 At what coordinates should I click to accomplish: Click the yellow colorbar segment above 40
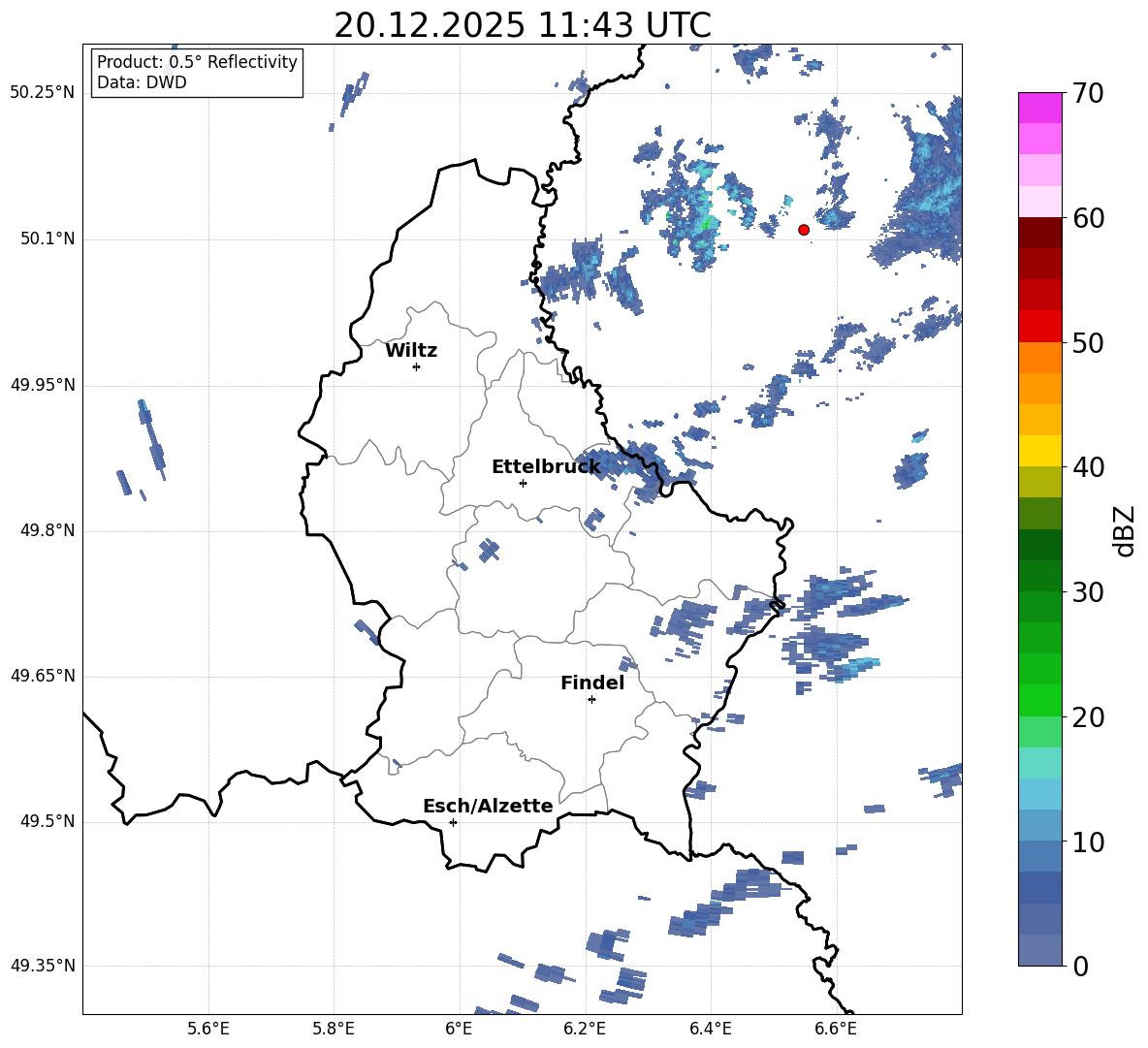click(x=1039, y=451)
